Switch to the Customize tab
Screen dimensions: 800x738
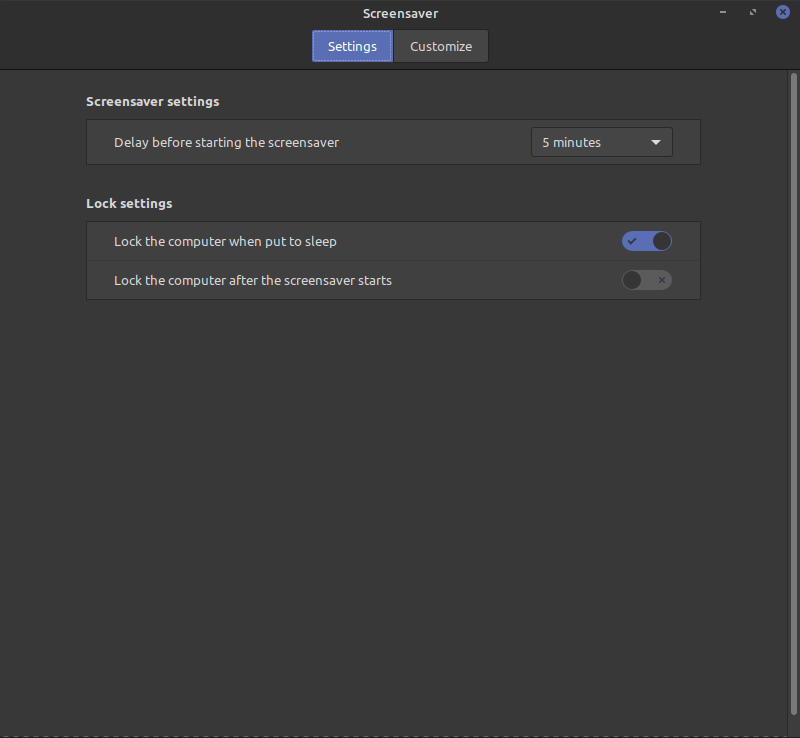click(441, 46)
